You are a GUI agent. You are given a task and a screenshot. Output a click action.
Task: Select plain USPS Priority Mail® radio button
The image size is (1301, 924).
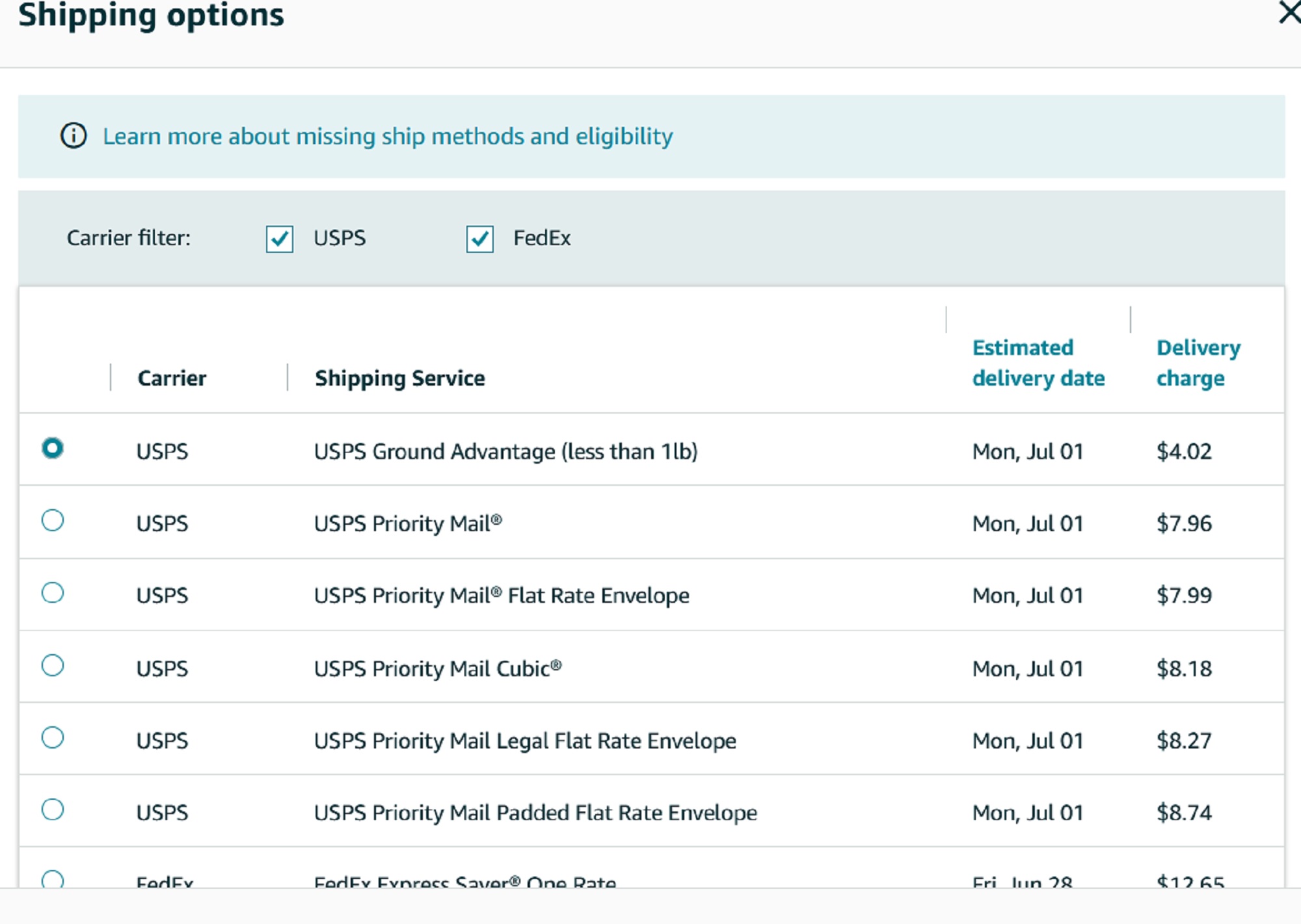pos(53,520)
